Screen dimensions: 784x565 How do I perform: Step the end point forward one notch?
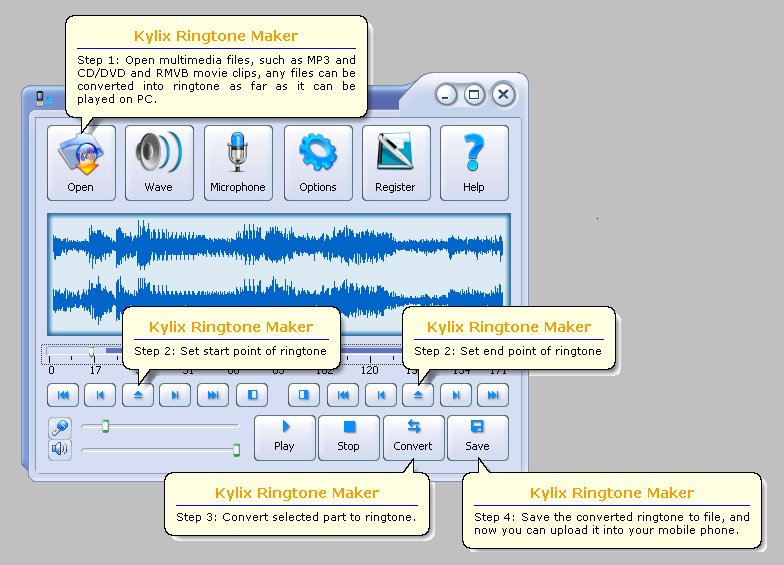[456, 395]
